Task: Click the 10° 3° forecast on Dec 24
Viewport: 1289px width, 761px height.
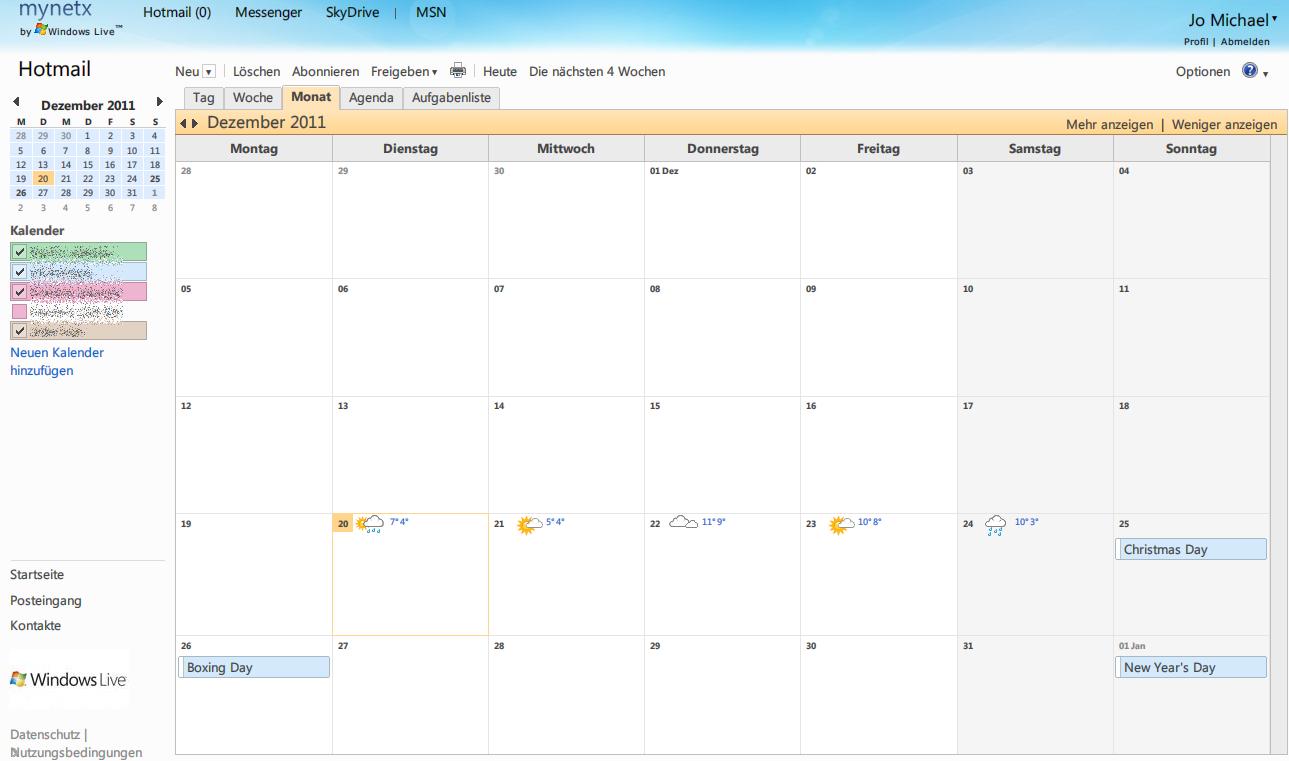Action: pos(1027,522)
